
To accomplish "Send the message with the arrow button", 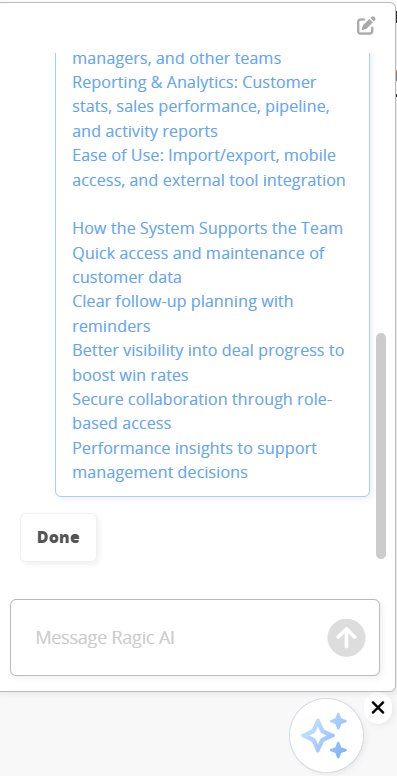I will coord(347,637).
